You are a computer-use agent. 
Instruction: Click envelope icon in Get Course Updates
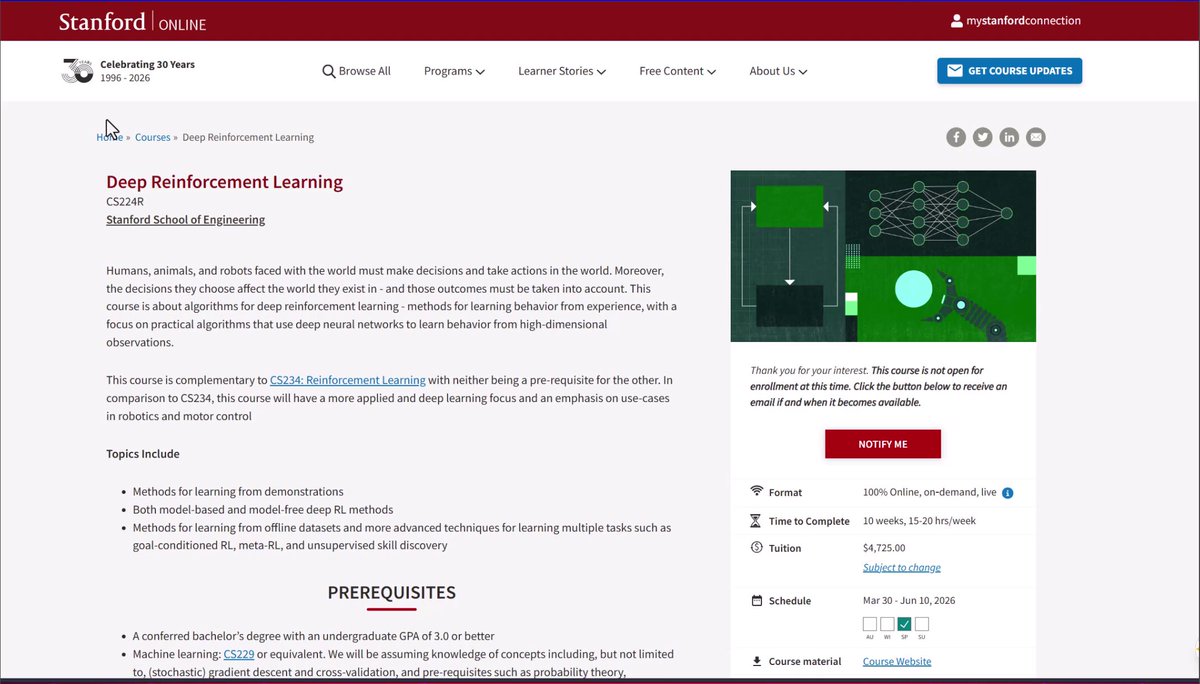coord(954,71)
